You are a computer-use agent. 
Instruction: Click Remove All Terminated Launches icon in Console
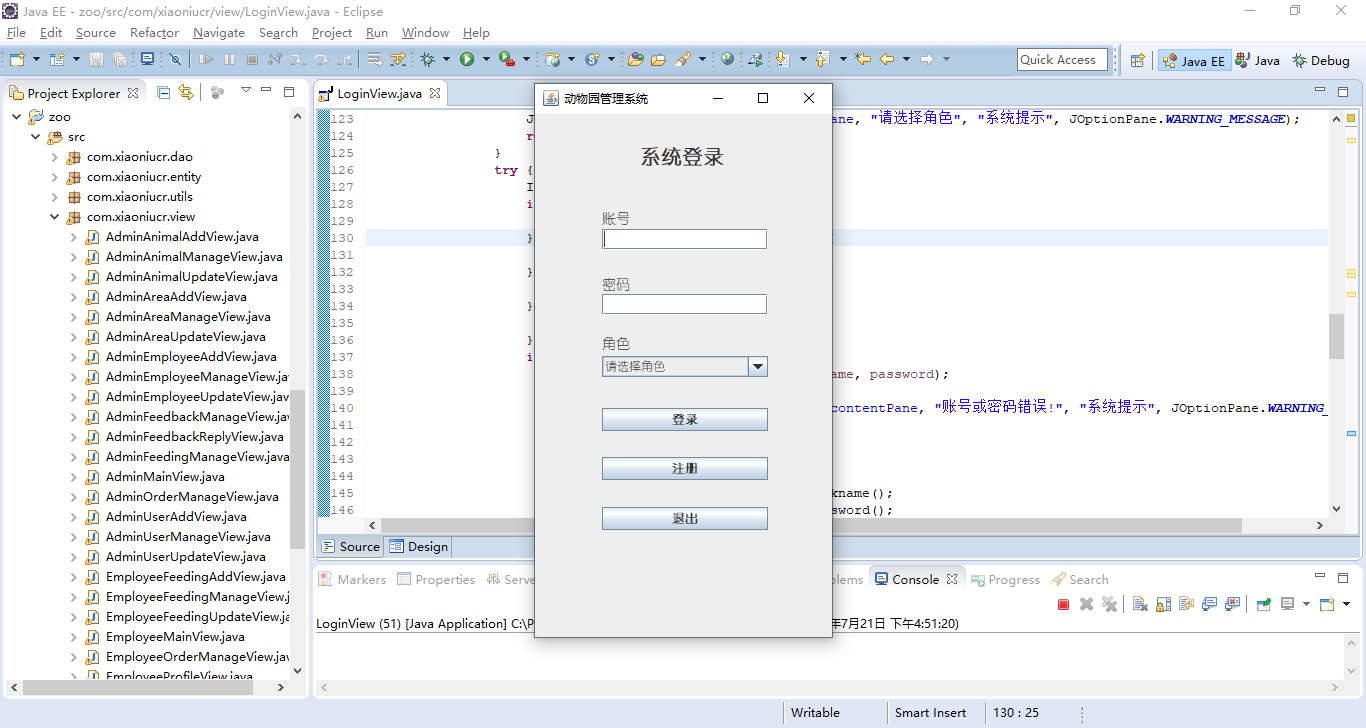tap(1109, 605)
